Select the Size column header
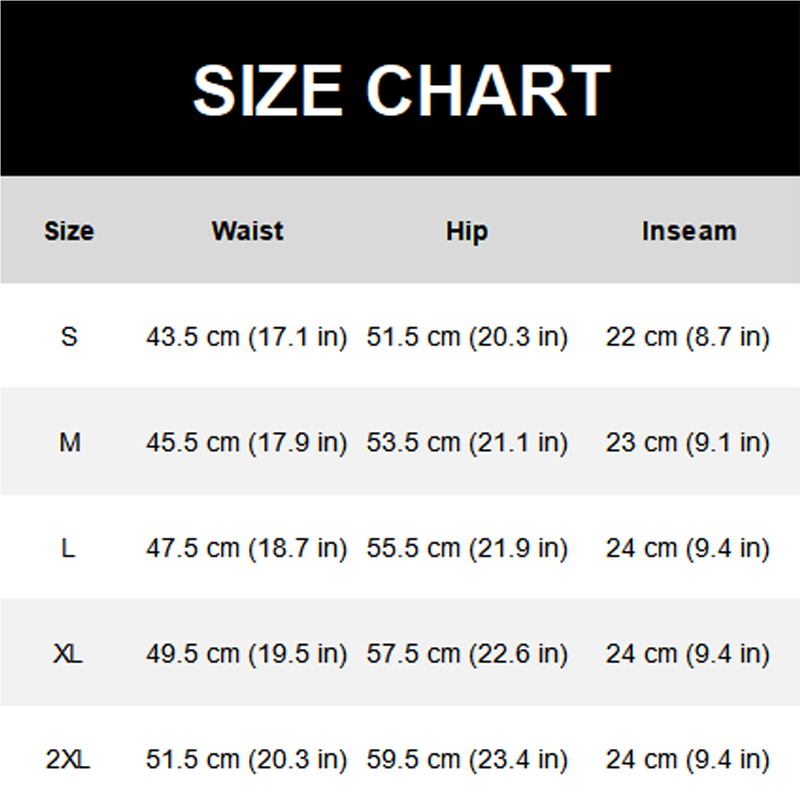 69,231
